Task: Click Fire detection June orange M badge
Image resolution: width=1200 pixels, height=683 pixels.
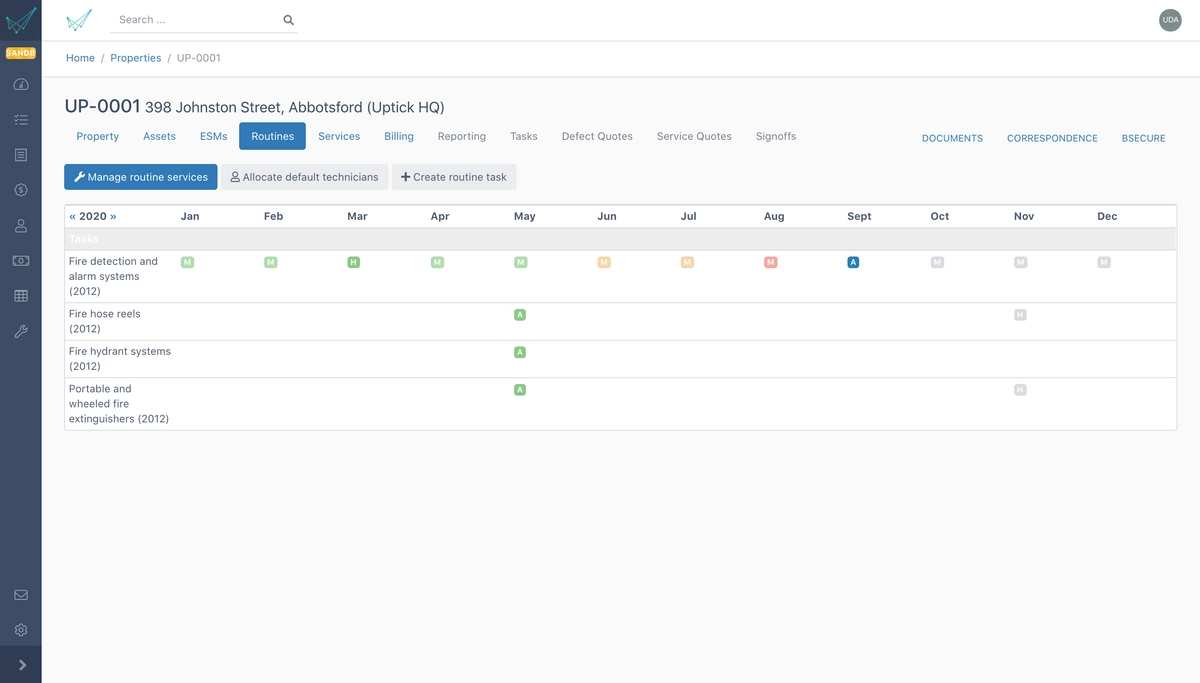Action: tap(604, 262)
